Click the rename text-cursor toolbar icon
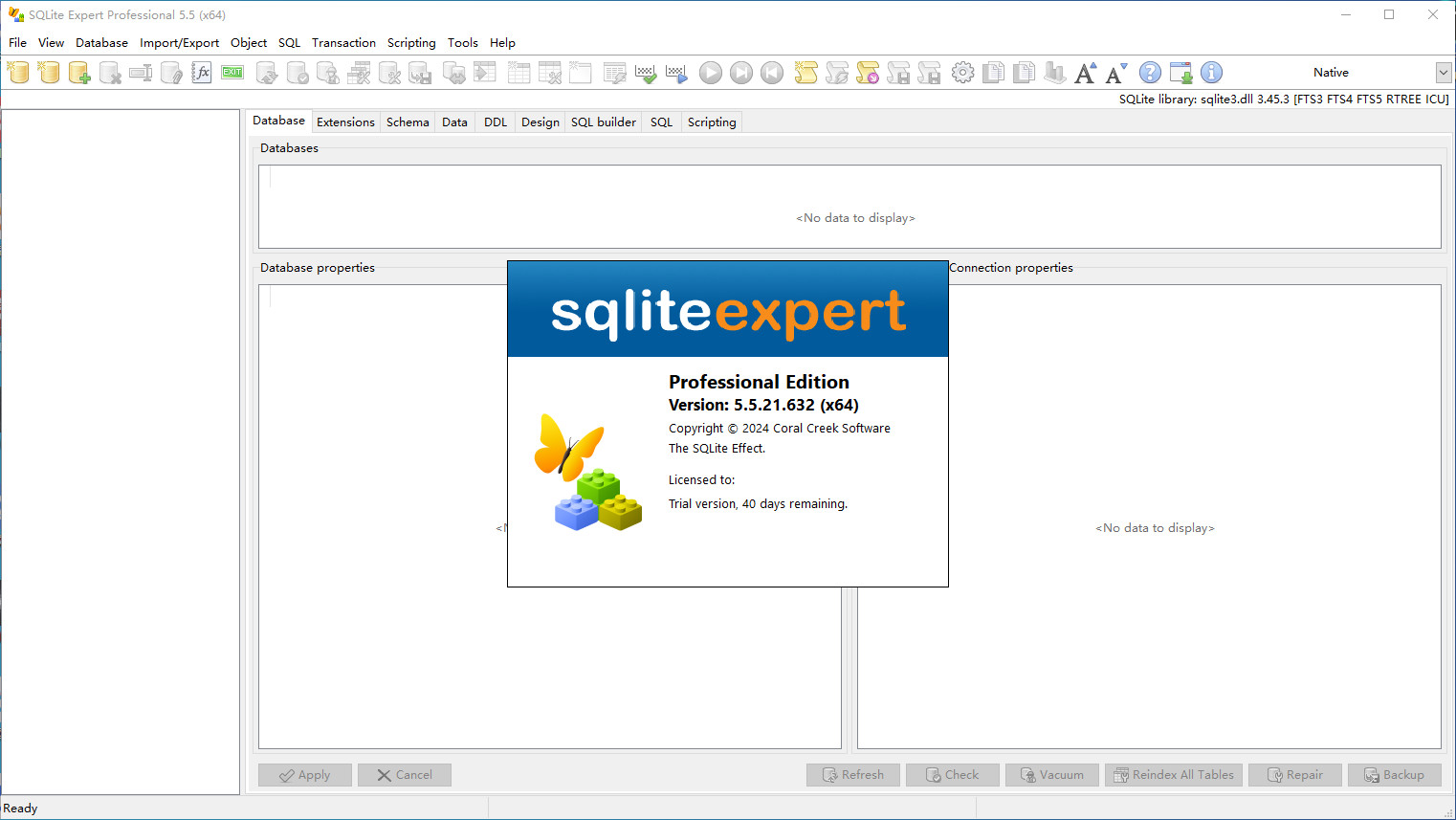Image resolution: width=1456 pixels, height=820 pixels. click(x=141, y=73)
